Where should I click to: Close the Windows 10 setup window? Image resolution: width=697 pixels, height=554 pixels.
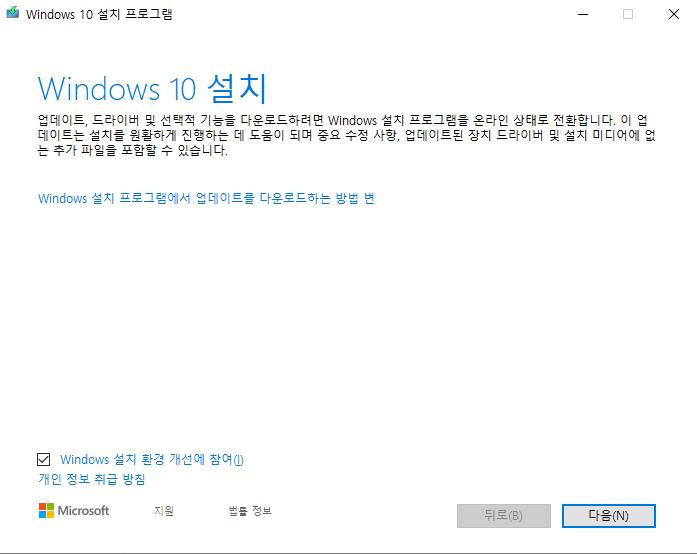[674, 14]
